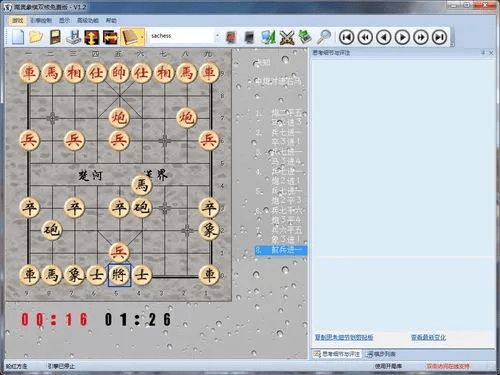Switch to the 思考细节与评注 tab
This screenshot has height=375, width=500.
tap(337, 354)
